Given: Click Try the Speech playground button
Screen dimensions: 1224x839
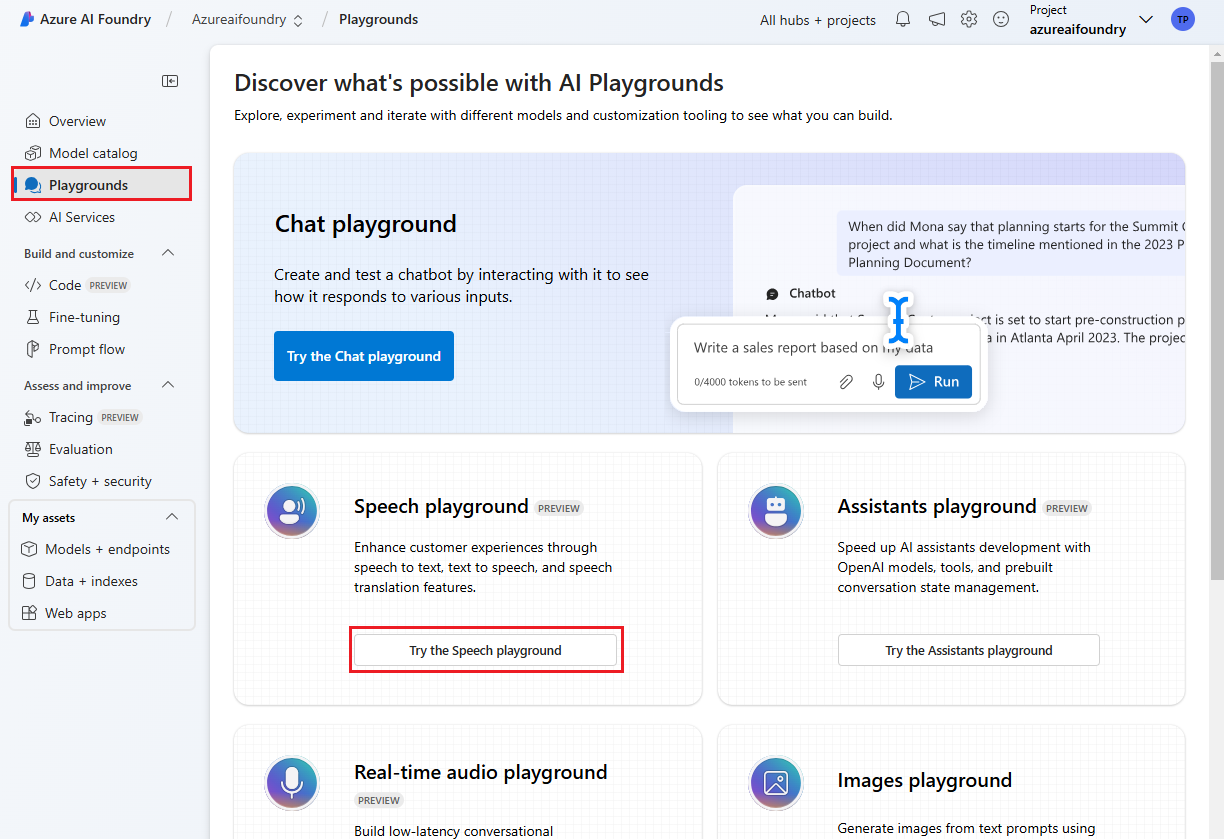Looking at the screenshot, I should point(486,650).
